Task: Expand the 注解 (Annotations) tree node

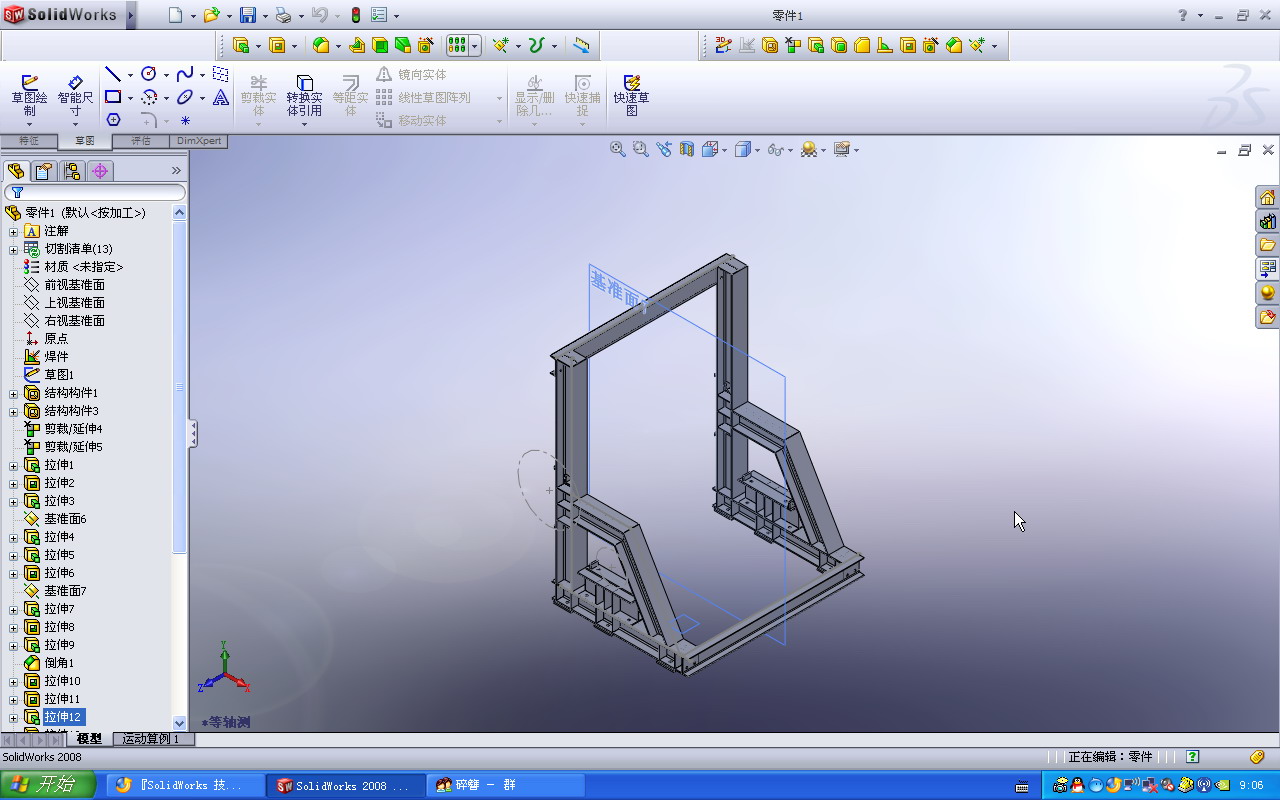Action: click(13, 231)
